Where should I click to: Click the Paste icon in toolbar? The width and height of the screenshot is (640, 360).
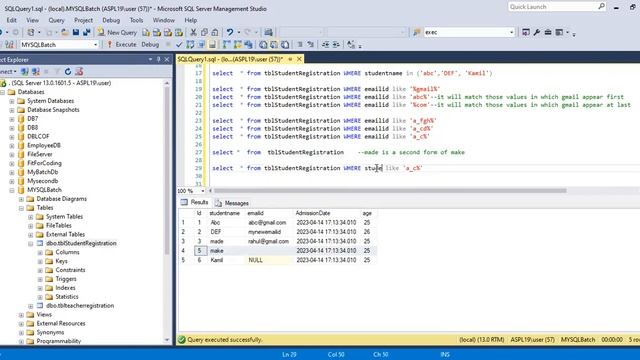coord(215,32)
